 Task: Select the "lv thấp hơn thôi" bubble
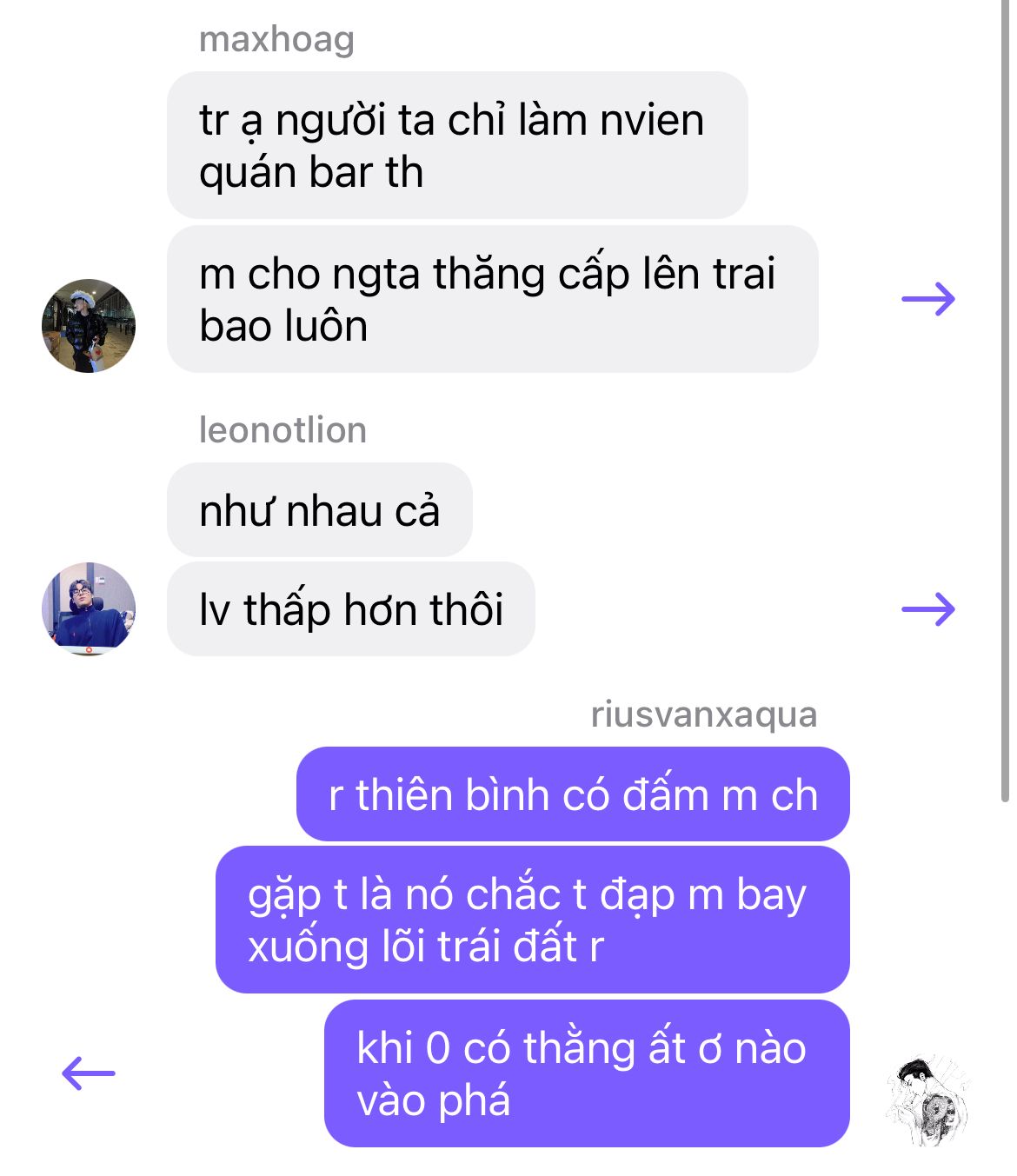coord(351,608)
